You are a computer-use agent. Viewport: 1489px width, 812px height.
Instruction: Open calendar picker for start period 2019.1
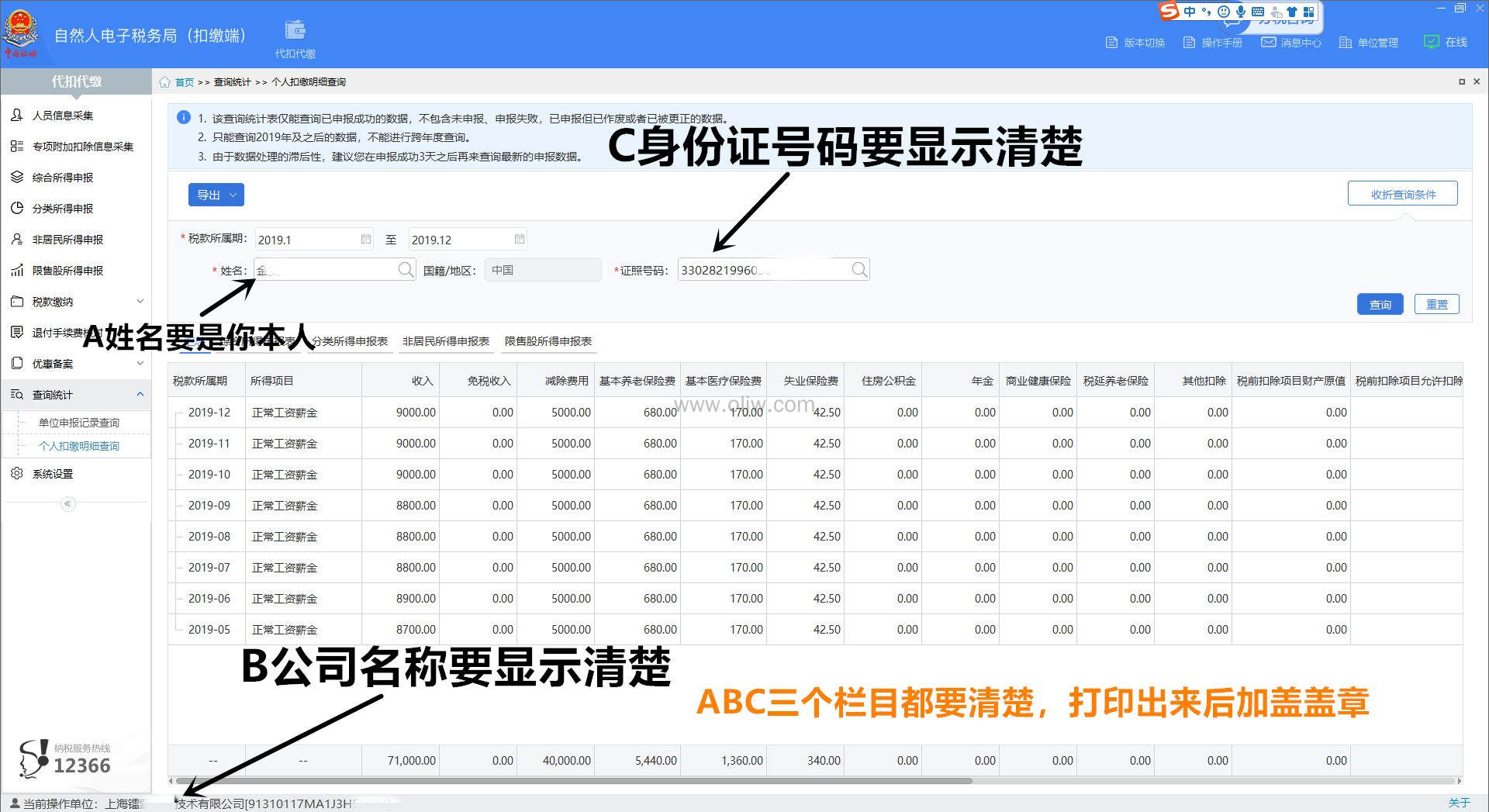pyautogui.click(x=366, y=240)
